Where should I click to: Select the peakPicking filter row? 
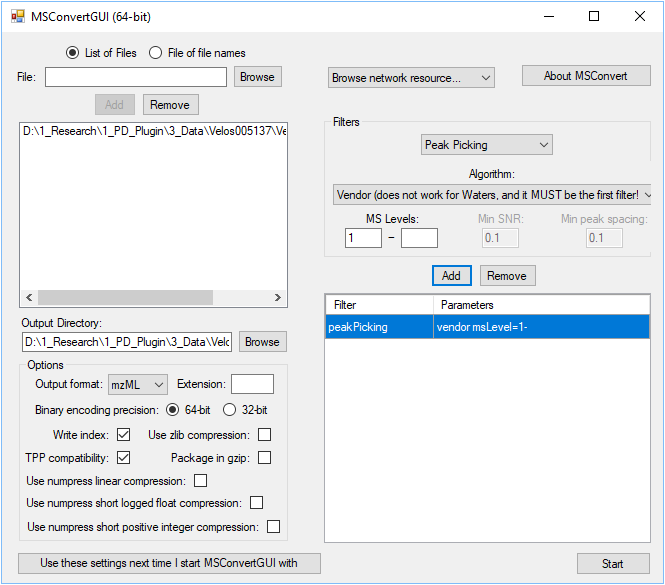pos(487,327)
